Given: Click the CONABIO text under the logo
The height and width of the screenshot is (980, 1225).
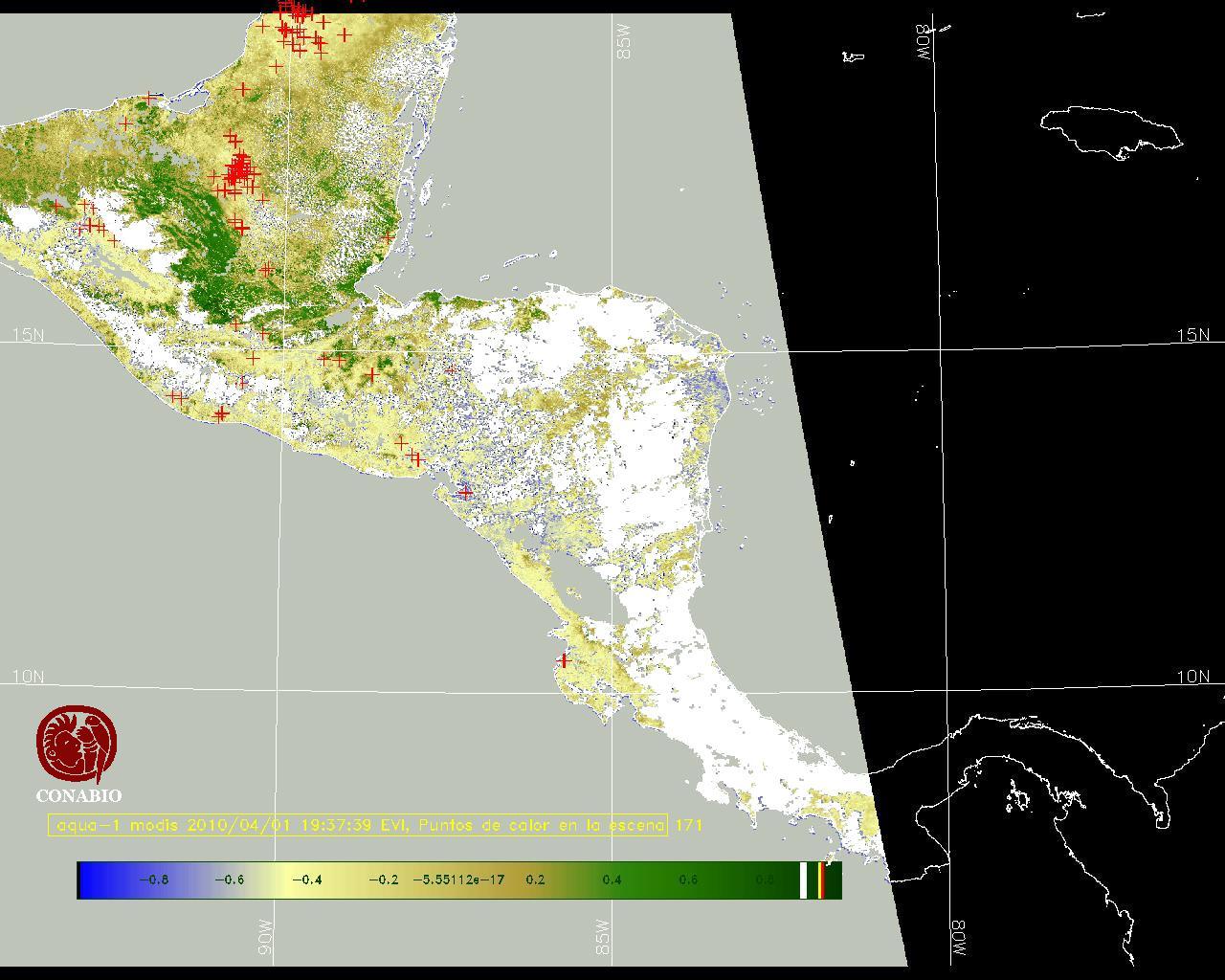Looking at the screenshot, I should 78,796.
